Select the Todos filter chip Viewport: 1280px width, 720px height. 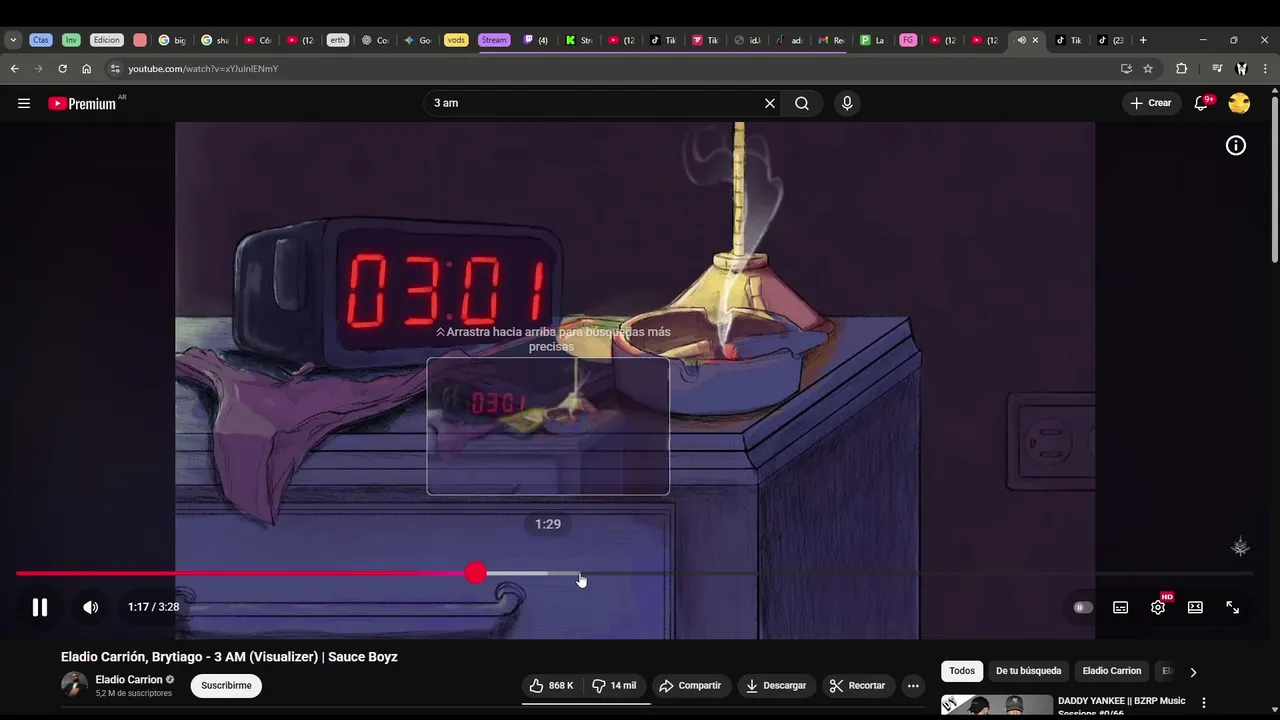(x=962, y=671)
